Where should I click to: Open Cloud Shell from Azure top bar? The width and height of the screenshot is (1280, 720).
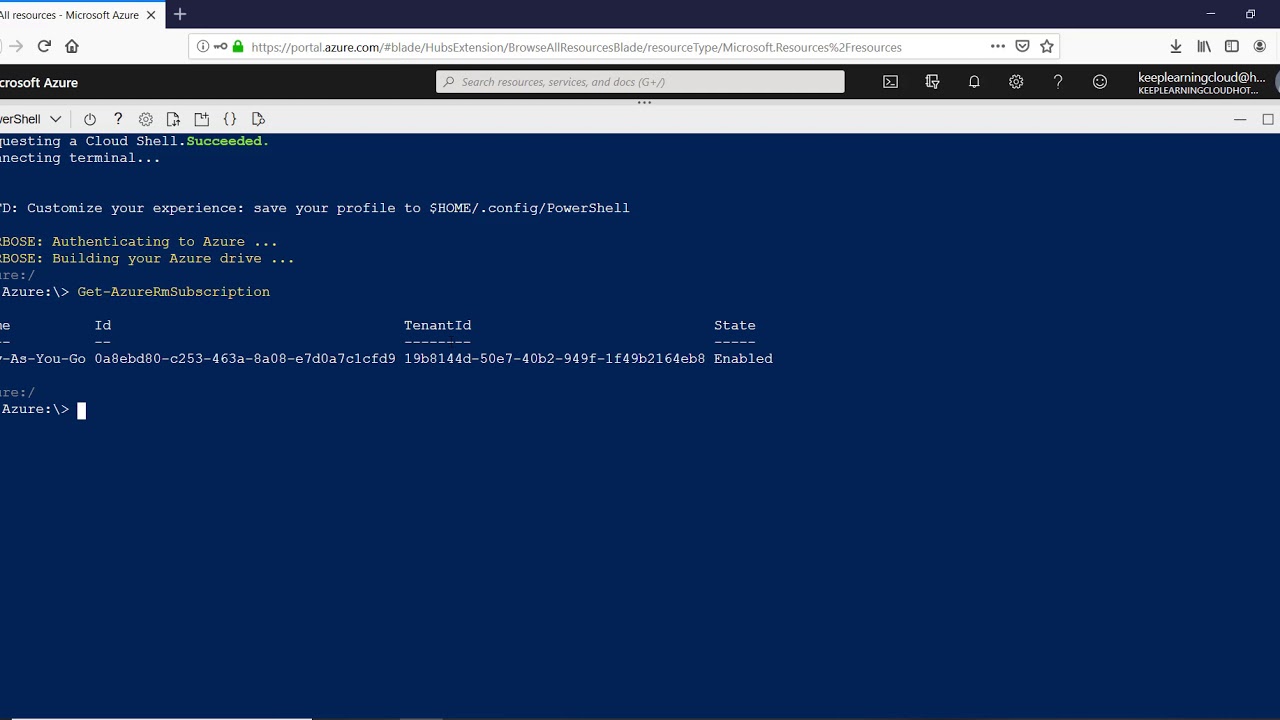(x=890, y=82)
